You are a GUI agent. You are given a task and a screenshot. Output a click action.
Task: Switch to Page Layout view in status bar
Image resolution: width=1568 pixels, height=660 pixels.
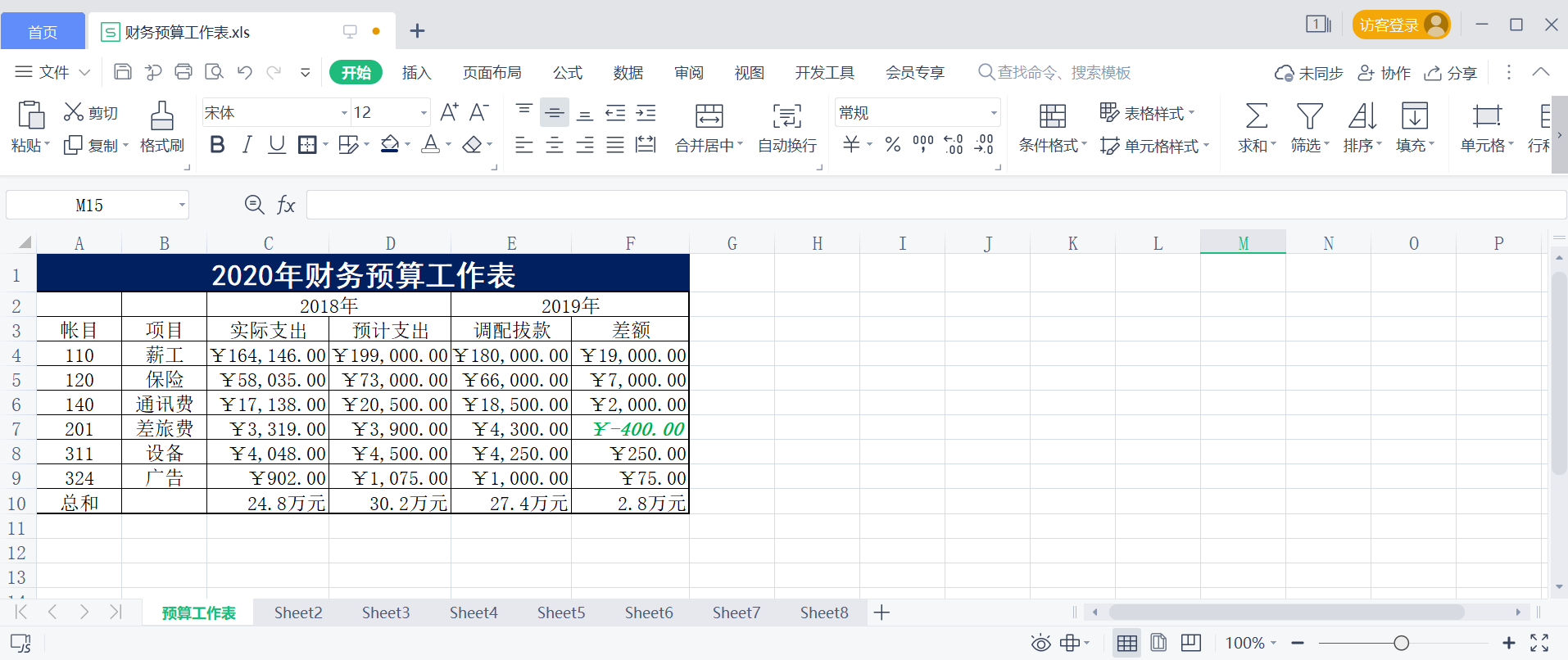tap(1158, 643)
